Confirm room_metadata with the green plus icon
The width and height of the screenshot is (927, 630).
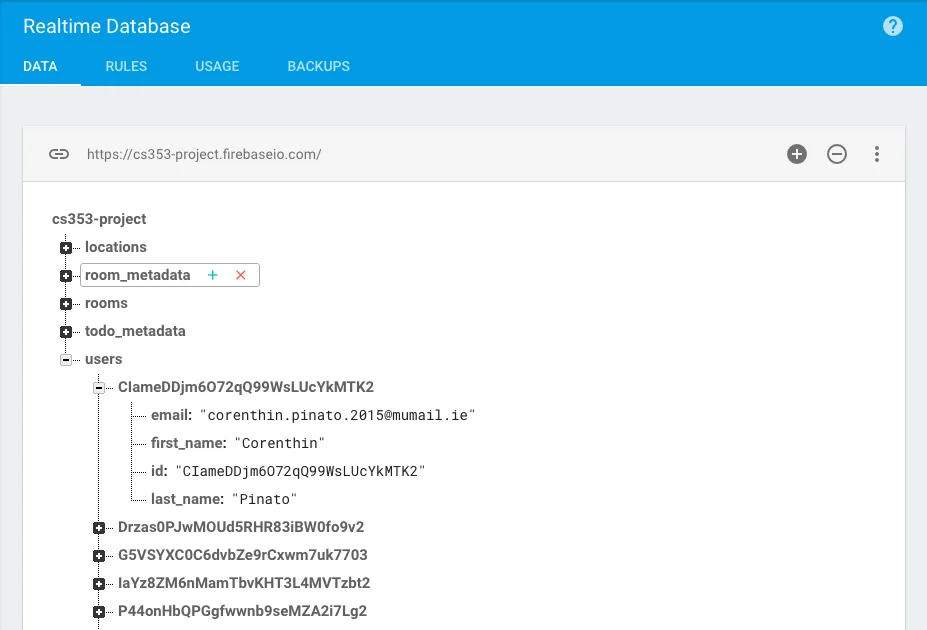tap(213, 274)
